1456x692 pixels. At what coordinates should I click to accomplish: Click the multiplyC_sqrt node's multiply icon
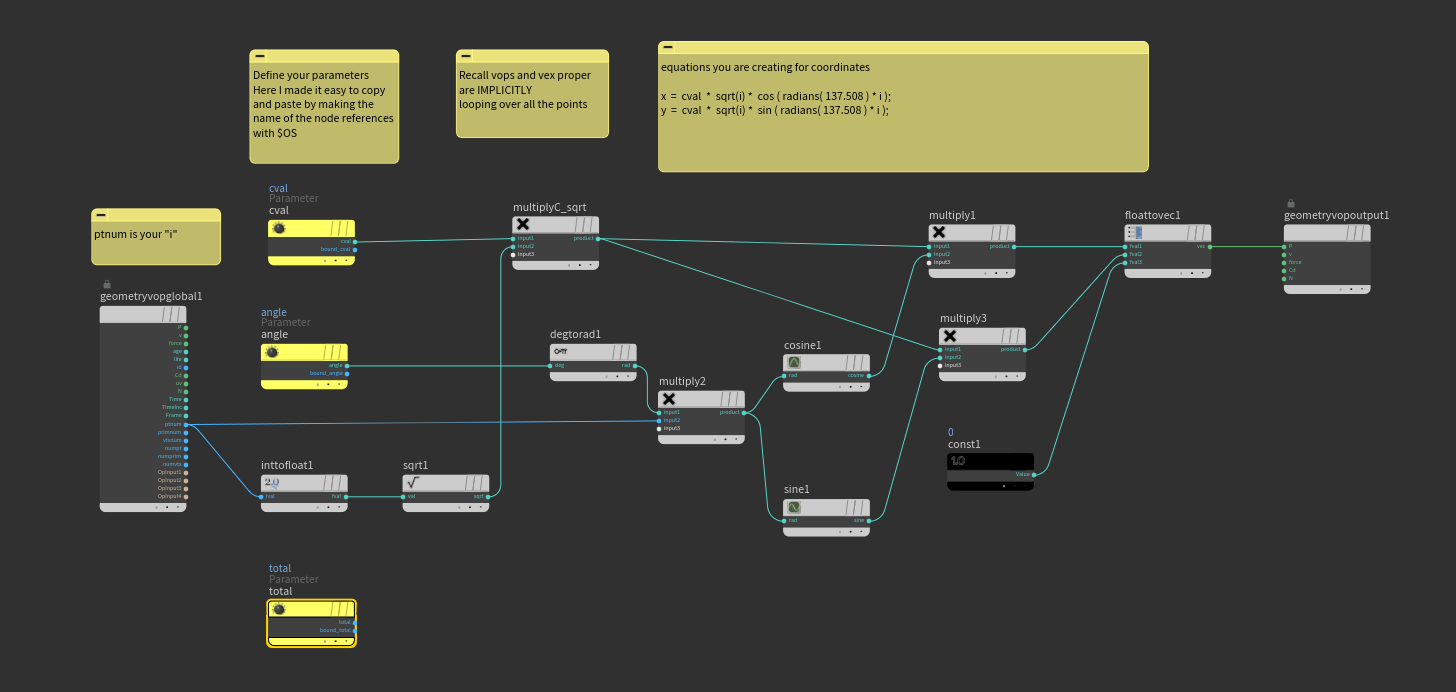tap(522, 225)
